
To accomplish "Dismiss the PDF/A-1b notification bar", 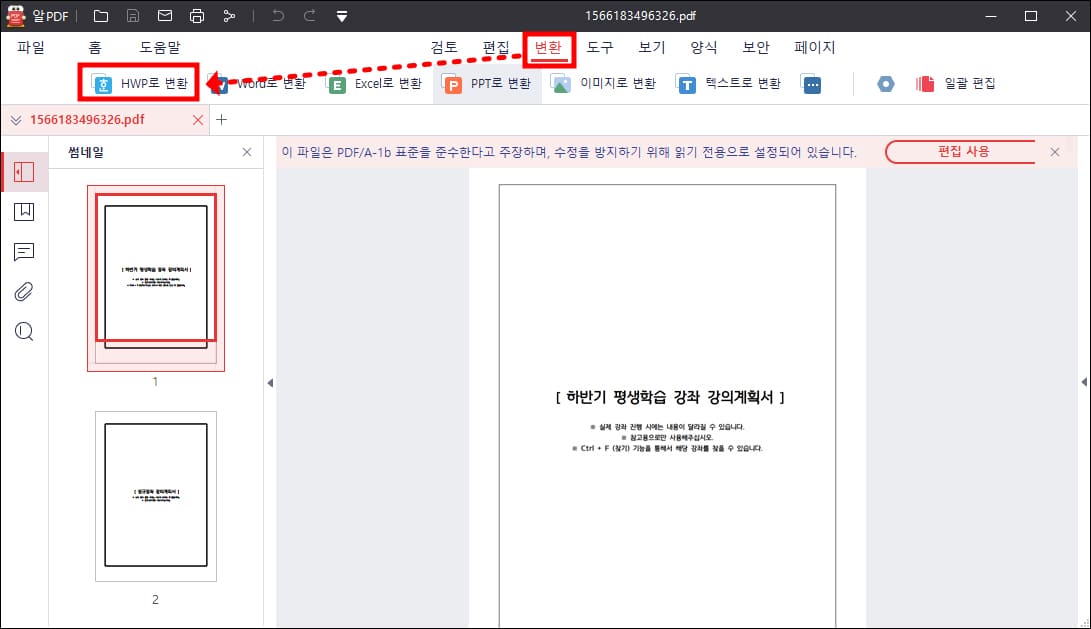I will [x=1055, y=152].
